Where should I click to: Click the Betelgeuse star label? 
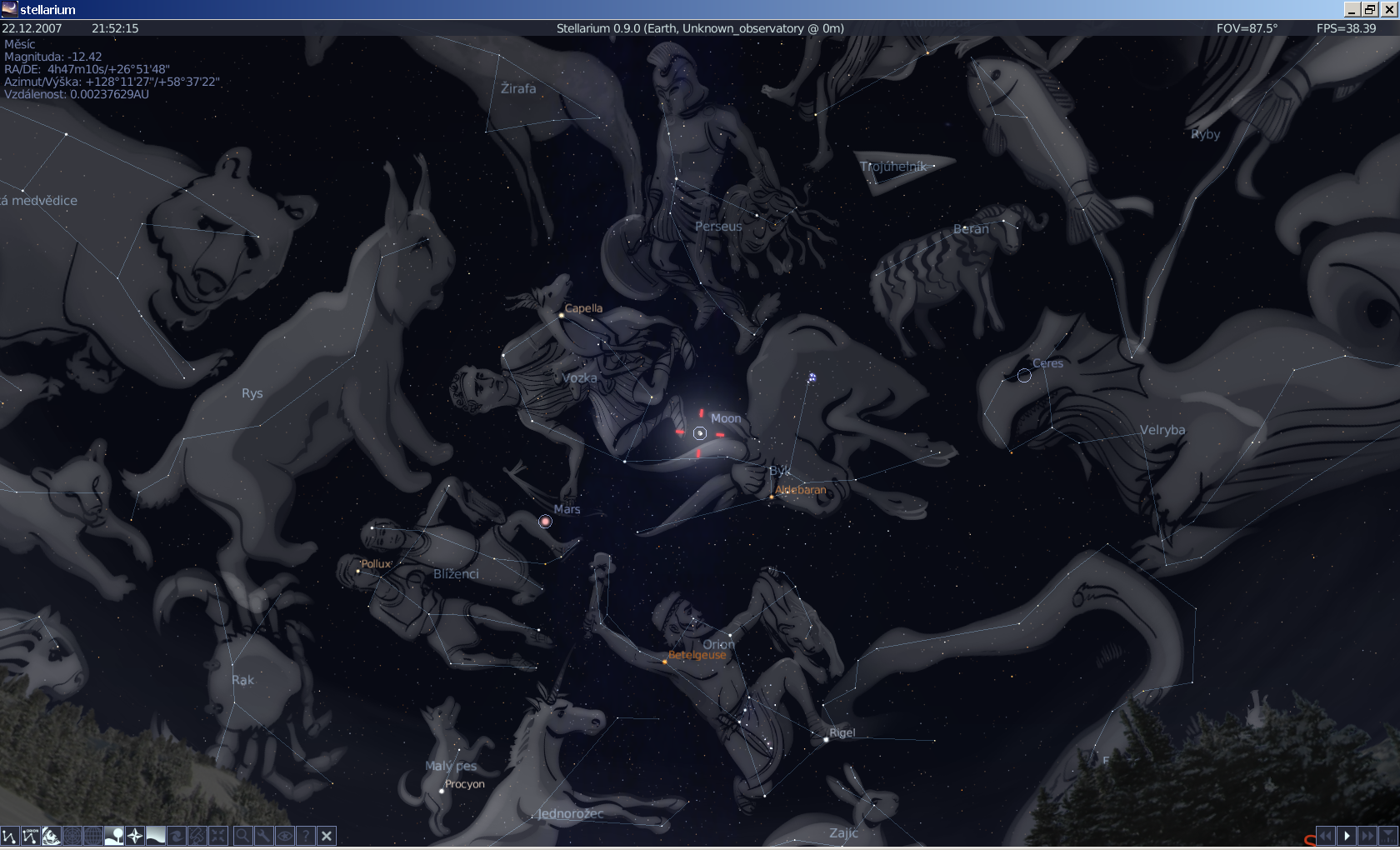coord(697,655)
